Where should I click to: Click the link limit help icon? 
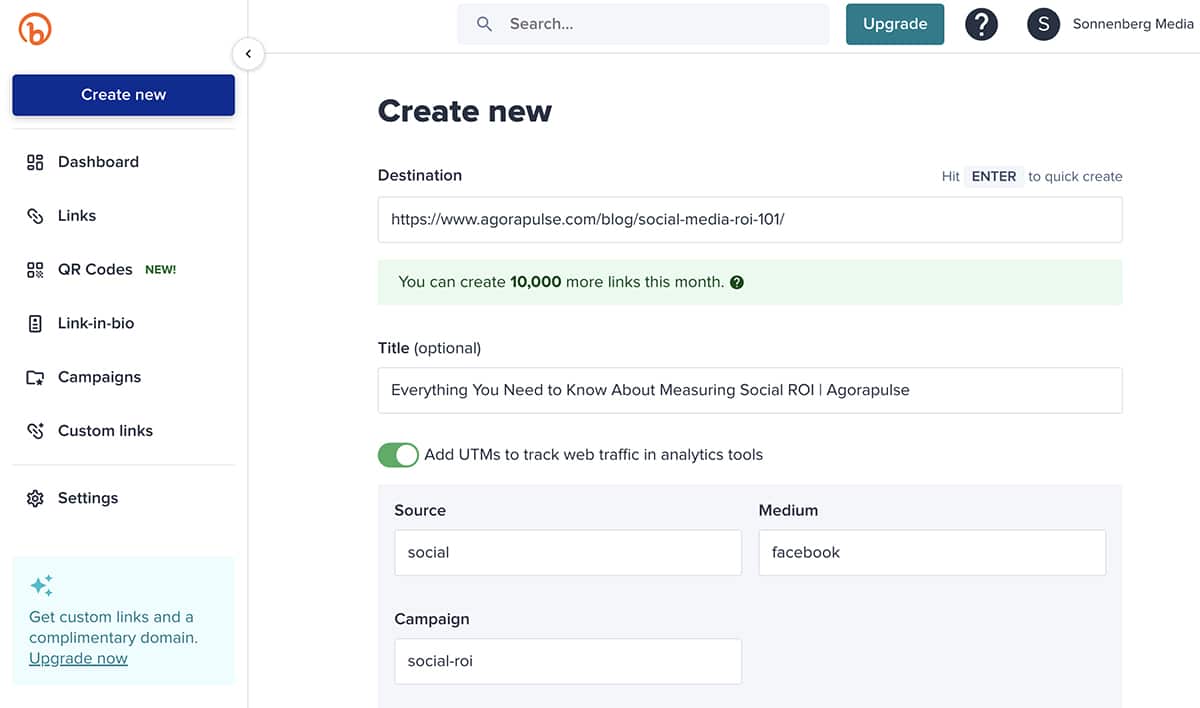[737, 283]
